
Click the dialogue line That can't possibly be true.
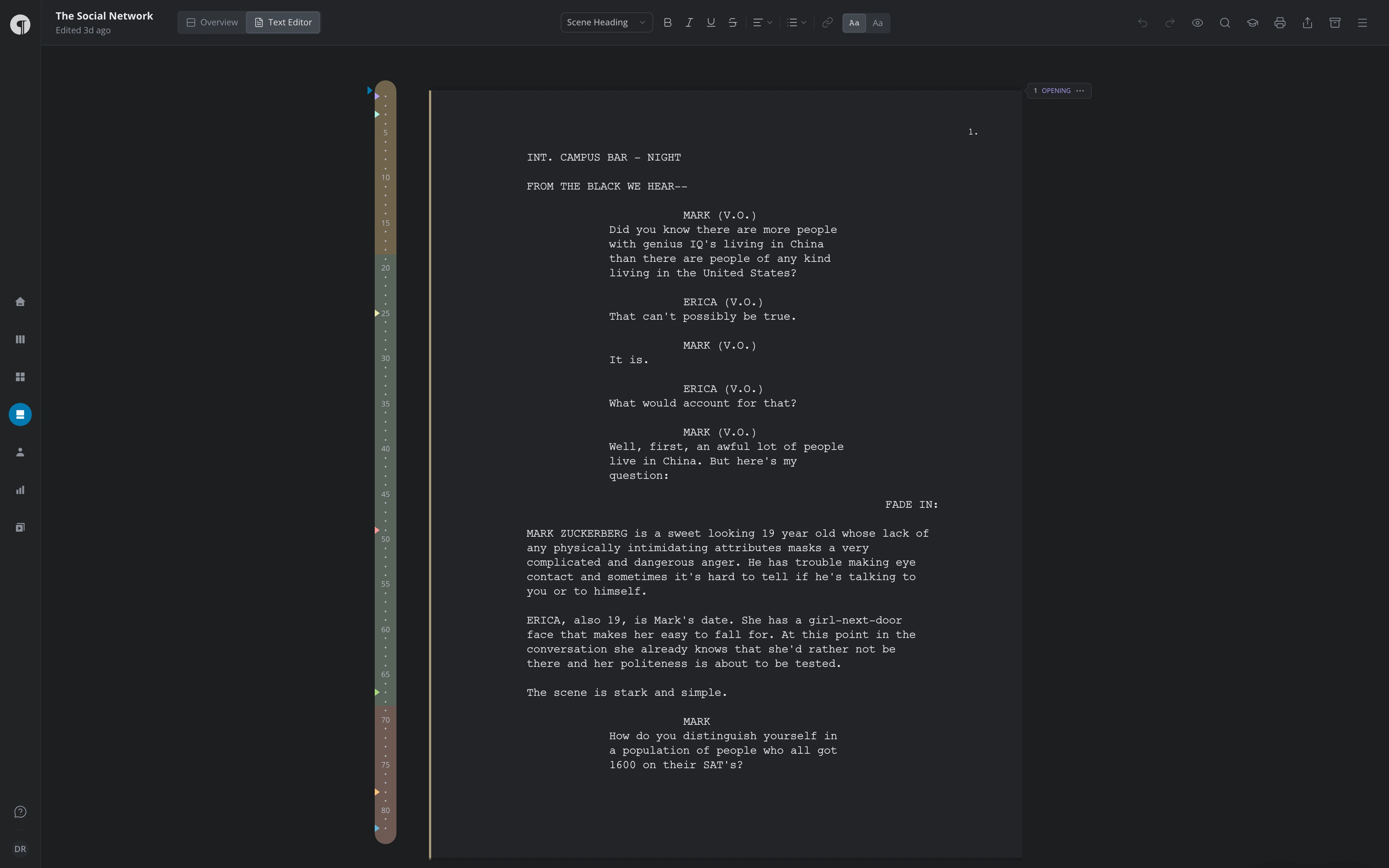[702, 317]
